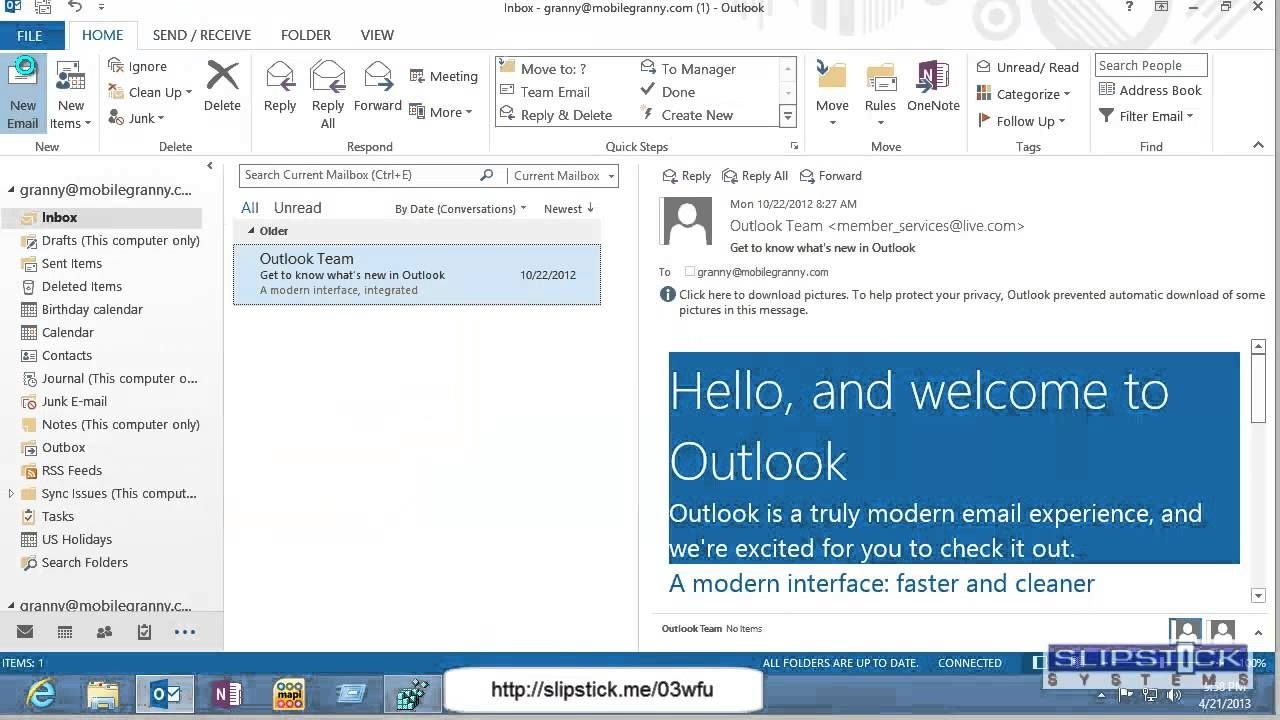
Task: Collapse the Older message group
Action: tap(252, 231)
